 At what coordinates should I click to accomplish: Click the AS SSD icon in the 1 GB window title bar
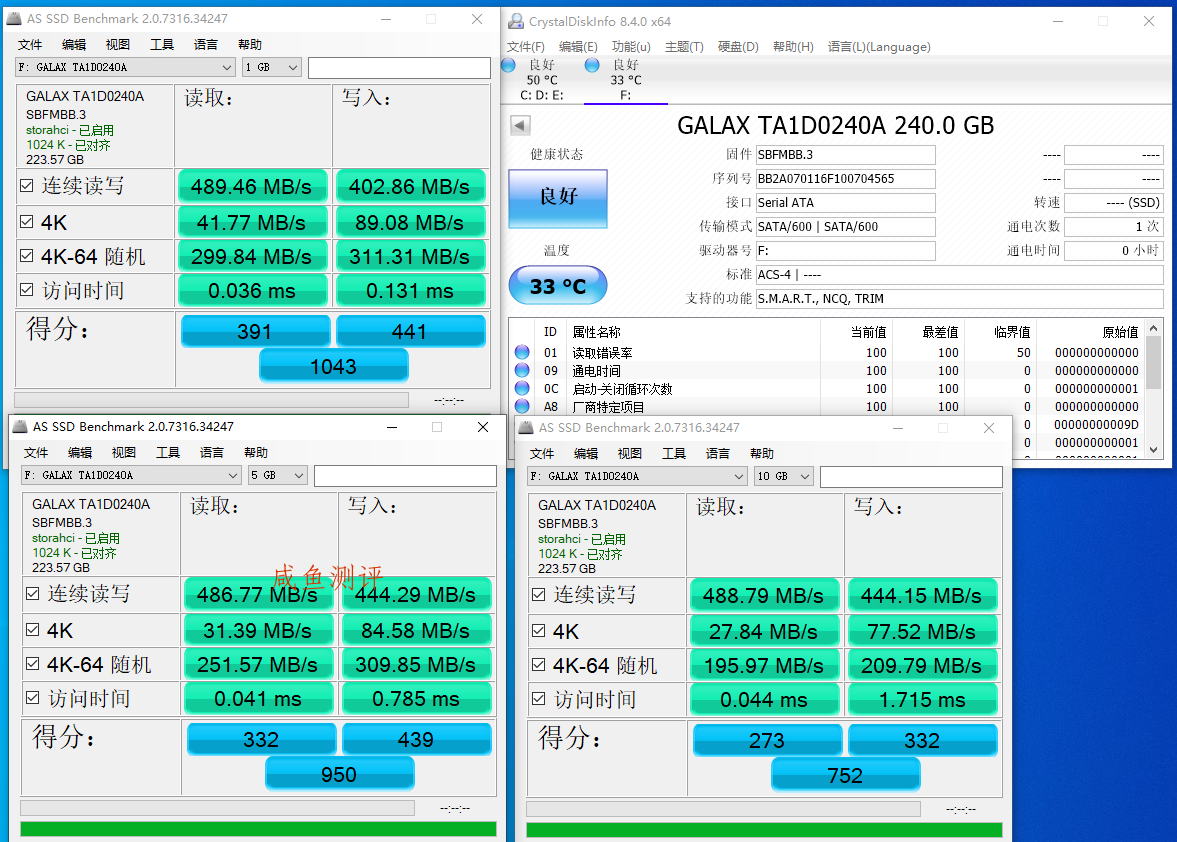click(14, 19)
